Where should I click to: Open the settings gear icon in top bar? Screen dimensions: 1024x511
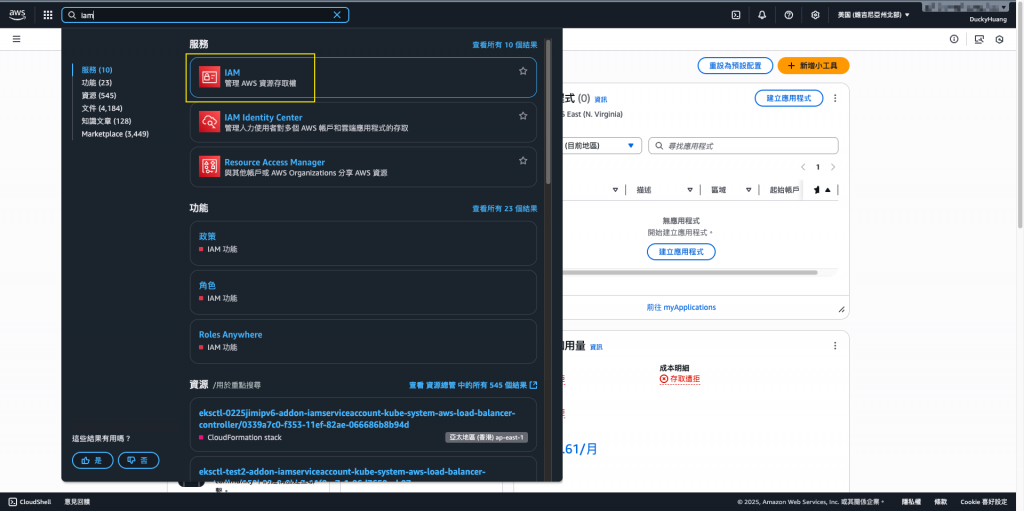815,15
